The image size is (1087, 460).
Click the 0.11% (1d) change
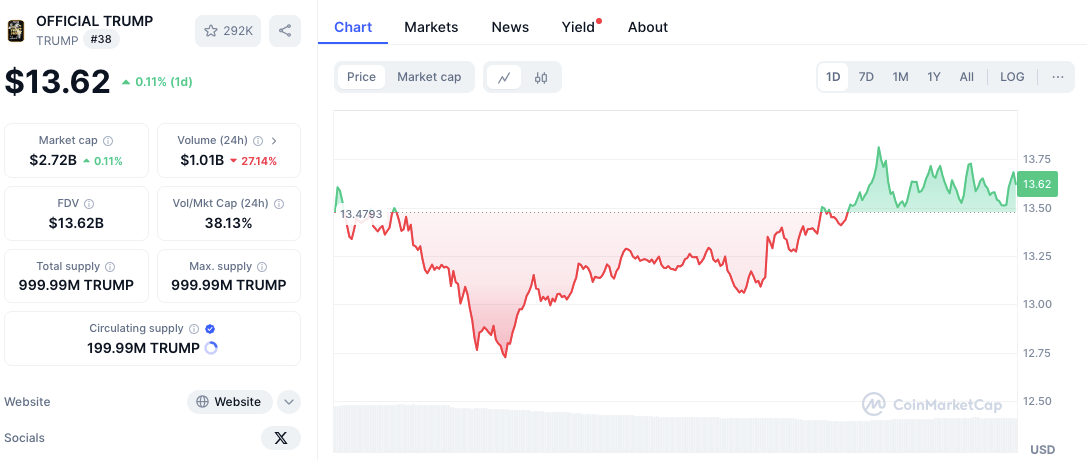pos(157,82)
